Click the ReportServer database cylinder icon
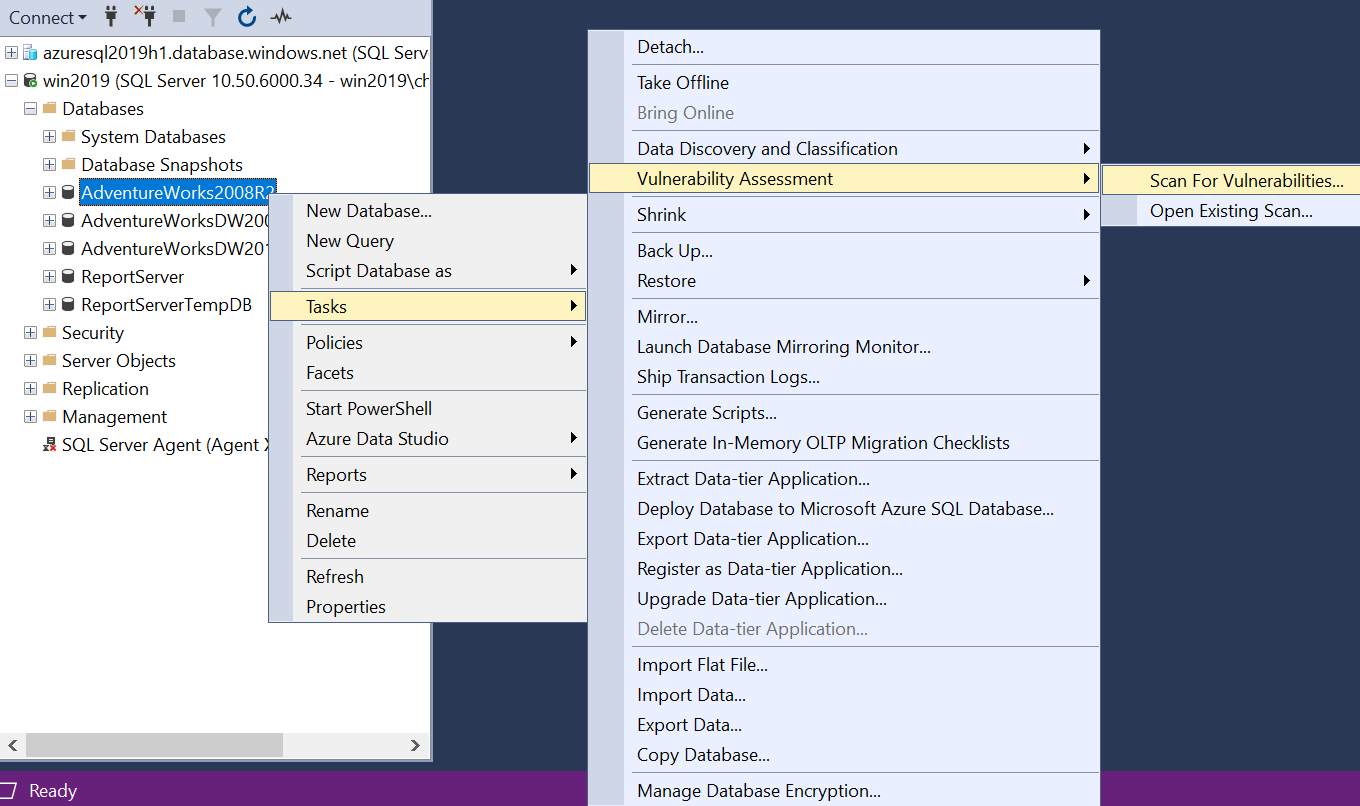The height and width of the screenshot is (806, 1360). (x=68, y=276)
